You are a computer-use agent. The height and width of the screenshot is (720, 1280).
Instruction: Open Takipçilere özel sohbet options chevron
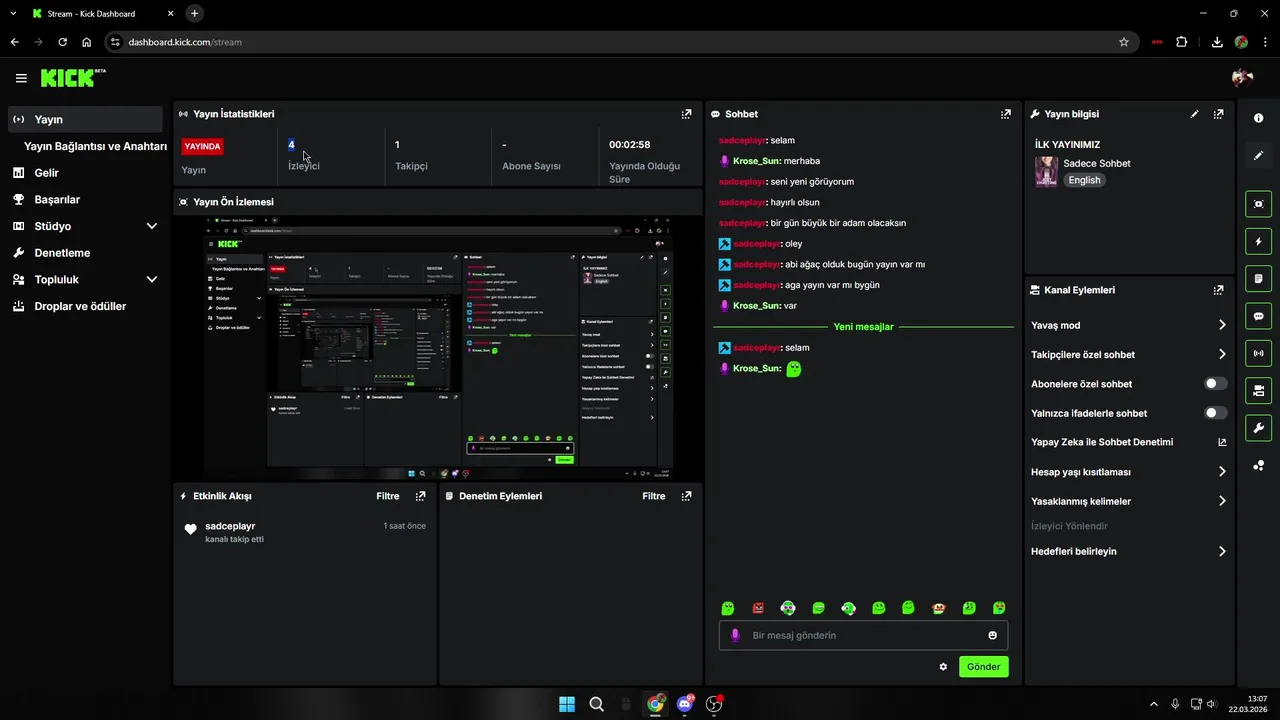(1222, 354)
